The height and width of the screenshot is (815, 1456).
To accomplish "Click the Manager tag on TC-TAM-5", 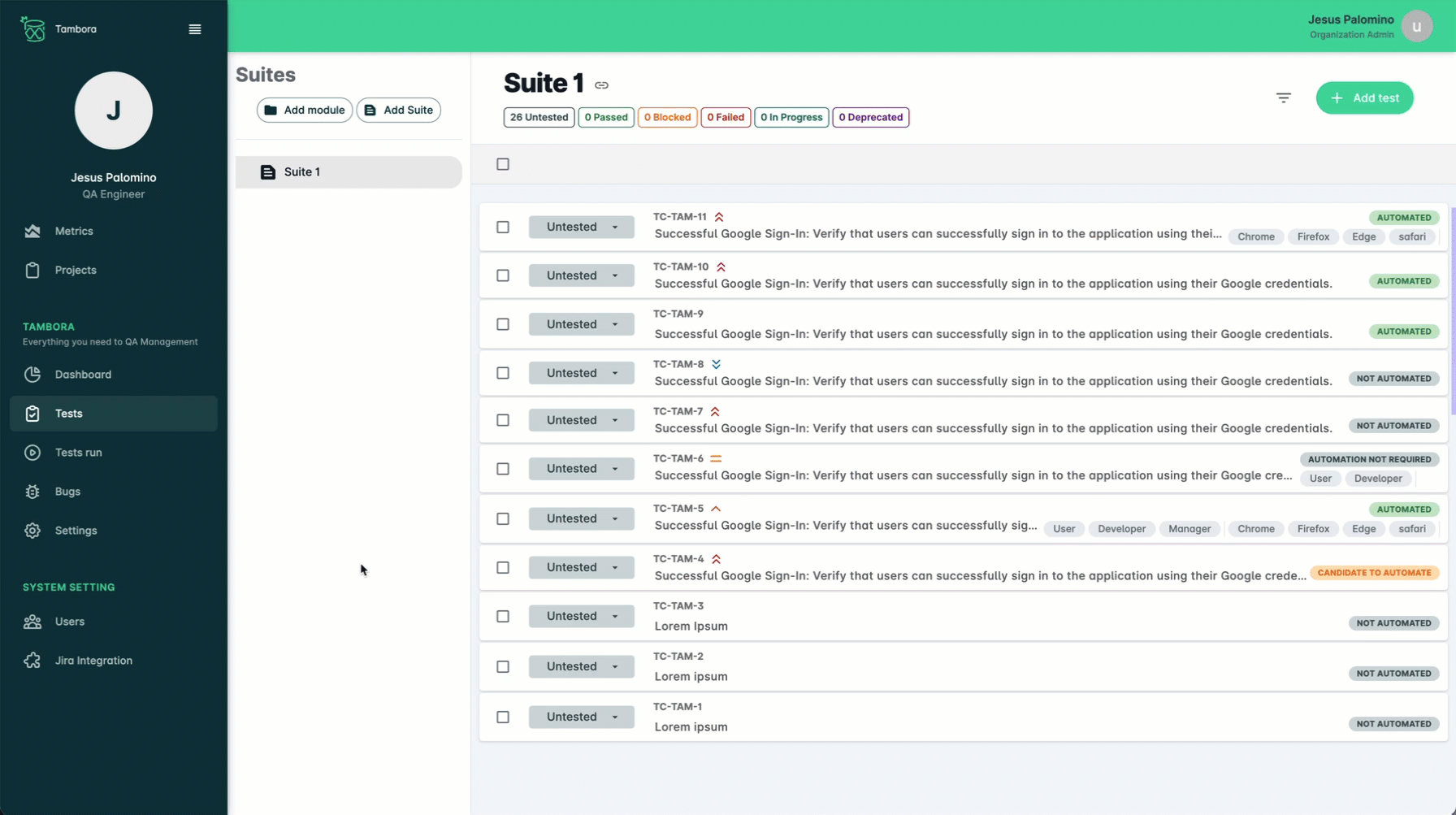I will [1189, 529].
